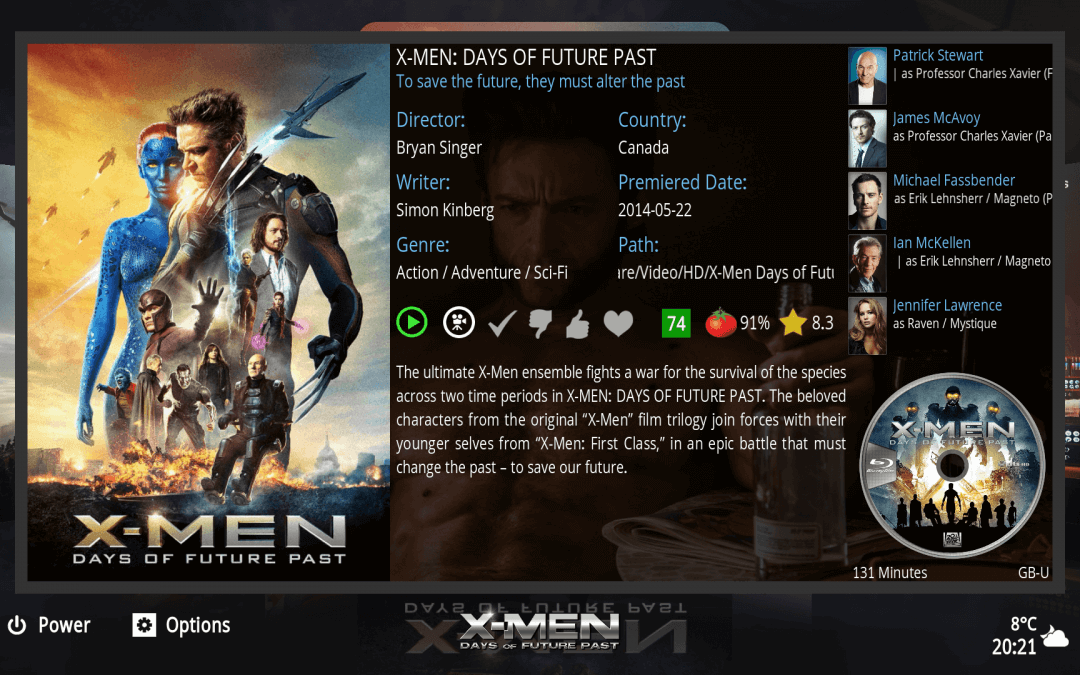Viewport: 1080px width, 675px height.
Task: Click the Options gear icon
Action: pos(144,625)
